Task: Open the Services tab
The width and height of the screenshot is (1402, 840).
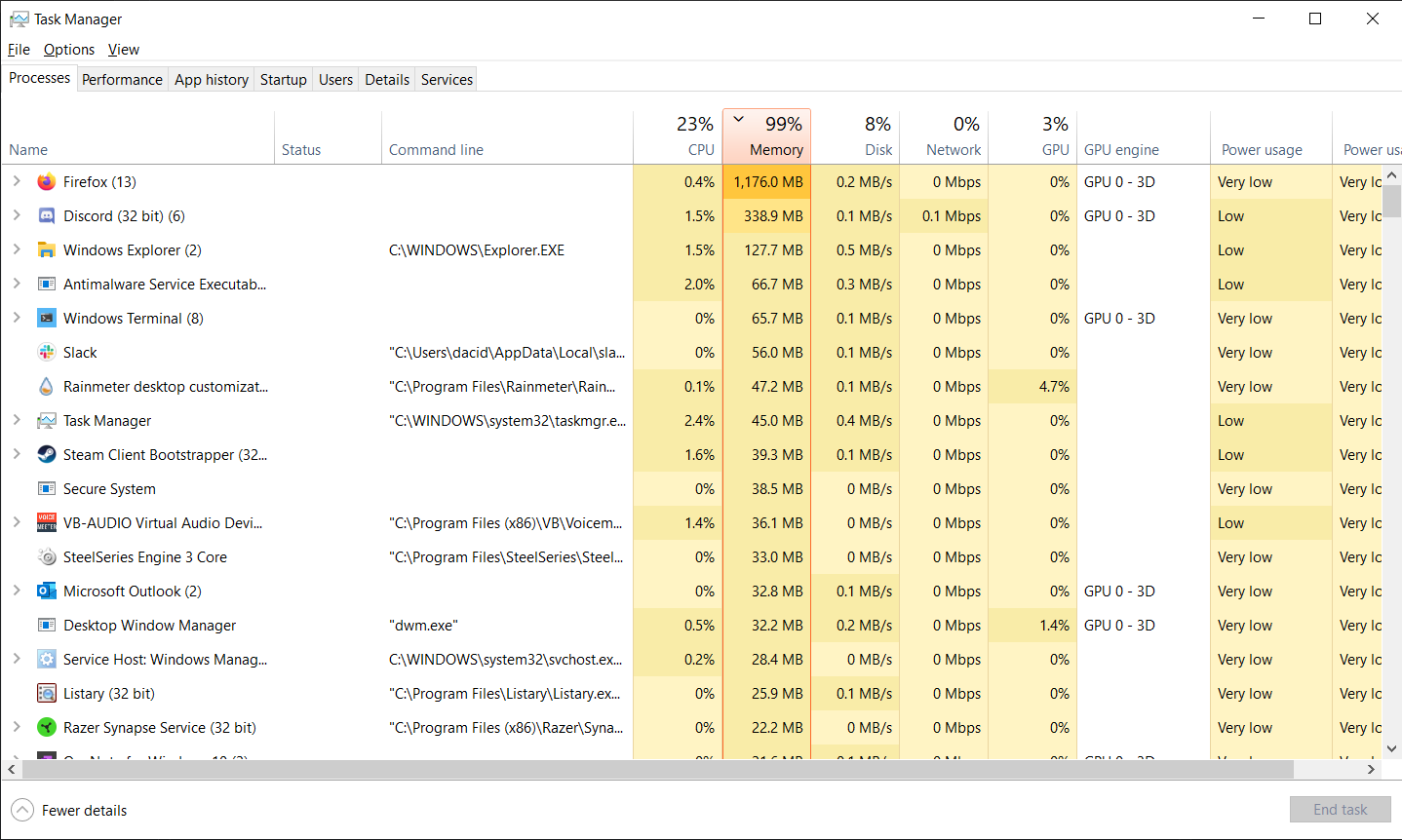Action: coord(446,79)
